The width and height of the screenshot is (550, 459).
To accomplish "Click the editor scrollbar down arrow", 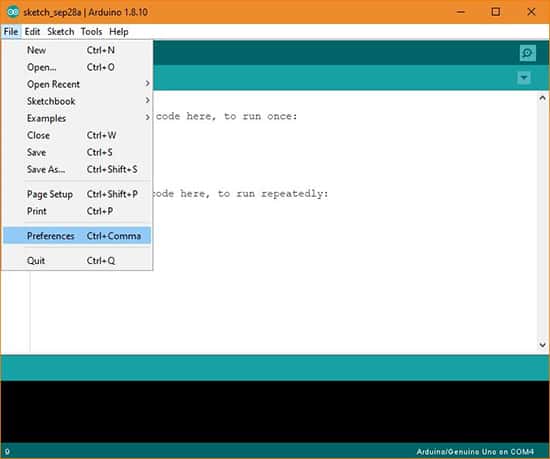I will pyautogui.click(x=542, y=345).
